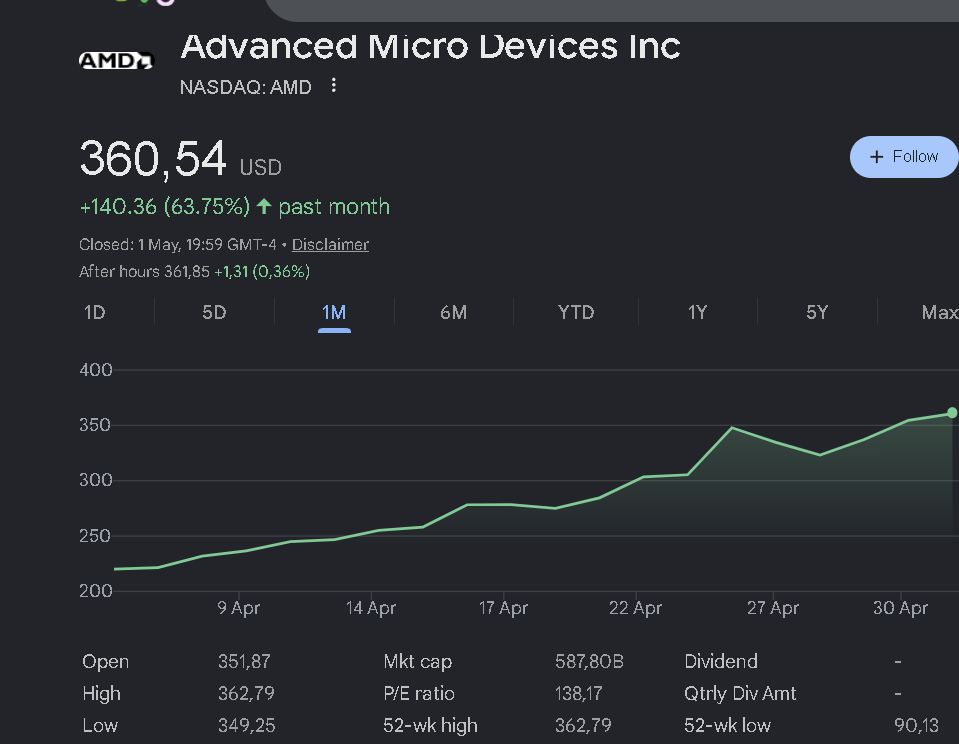Click the 17 Apr axis label
This screenshot has width=959, height=744.
point(503,608)
